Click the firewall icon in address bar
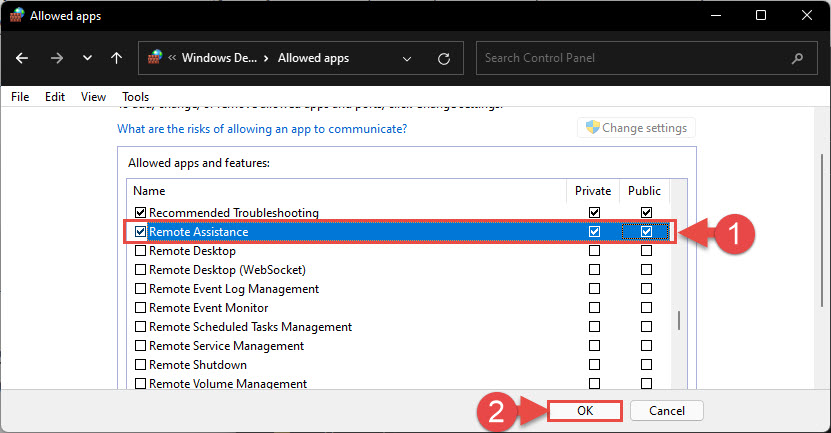831x433 pixels. pos(155,59)
